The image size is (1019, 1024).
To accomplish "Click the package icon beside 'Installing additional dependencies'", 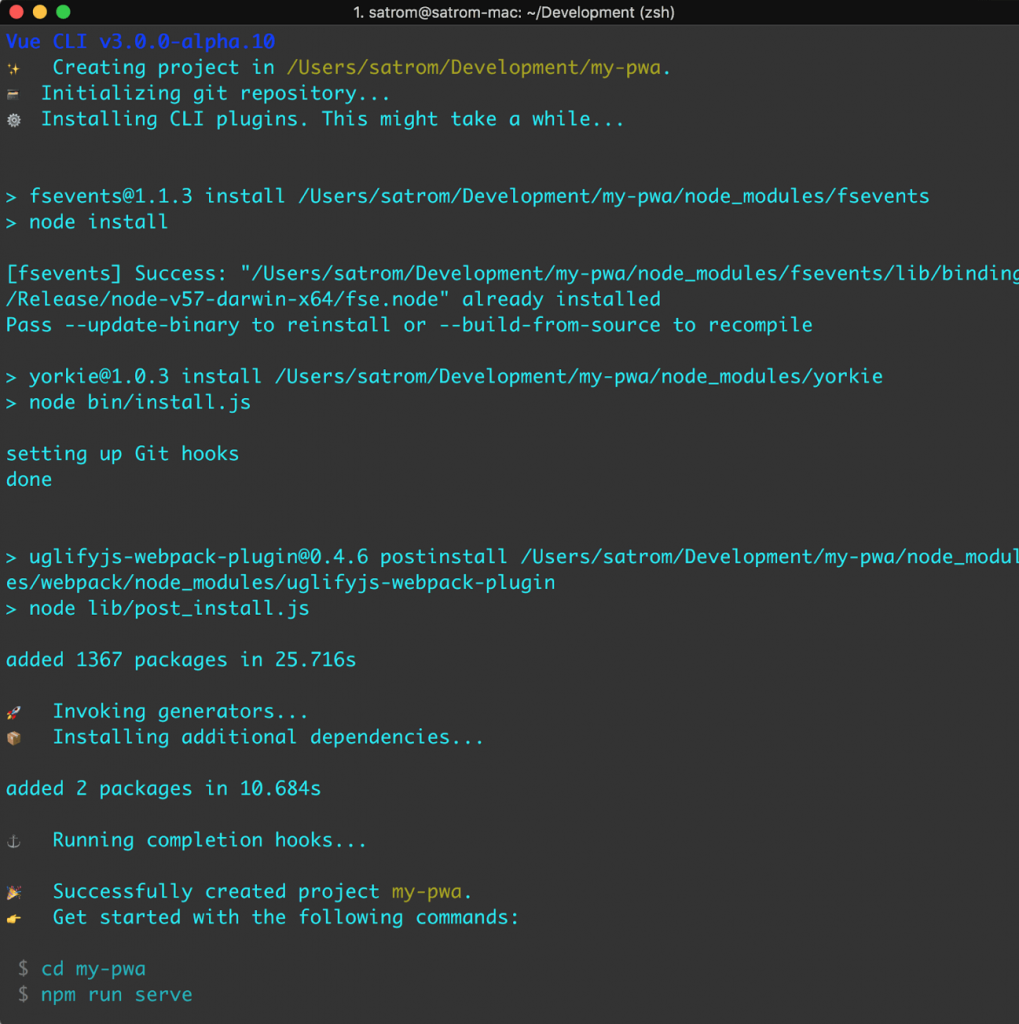I will tap(14, 737).
